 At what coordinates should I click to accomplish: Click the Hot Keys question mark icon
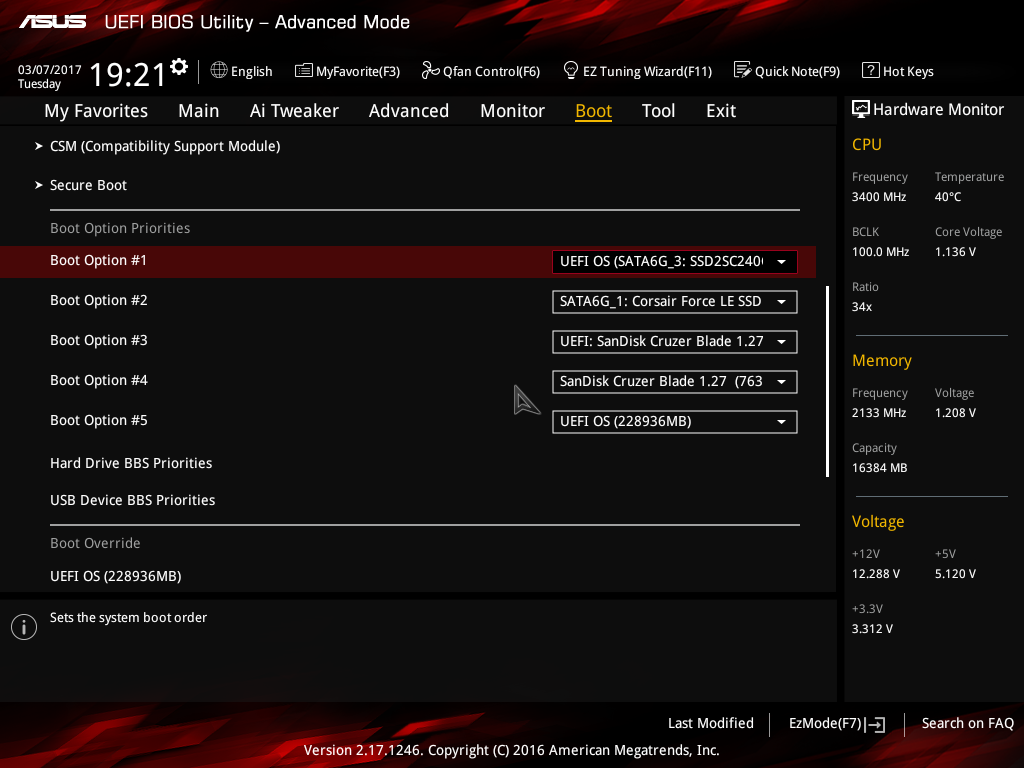point(871,71)
